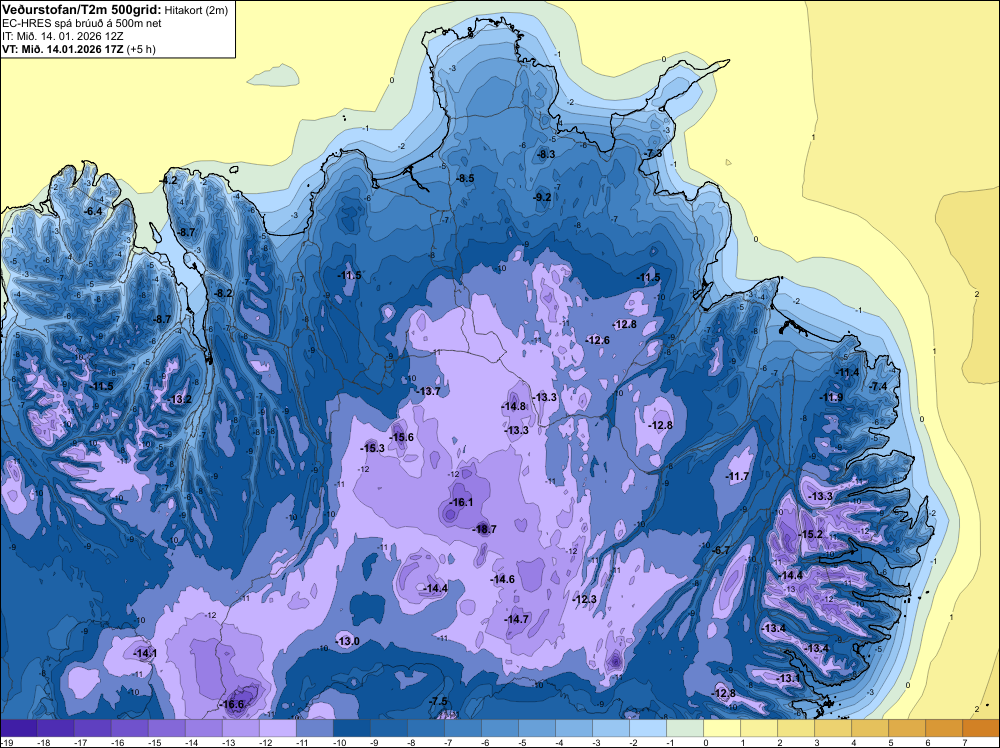
Task: Click the legend scale label "-15"
Action: click(x=154, y=742)
